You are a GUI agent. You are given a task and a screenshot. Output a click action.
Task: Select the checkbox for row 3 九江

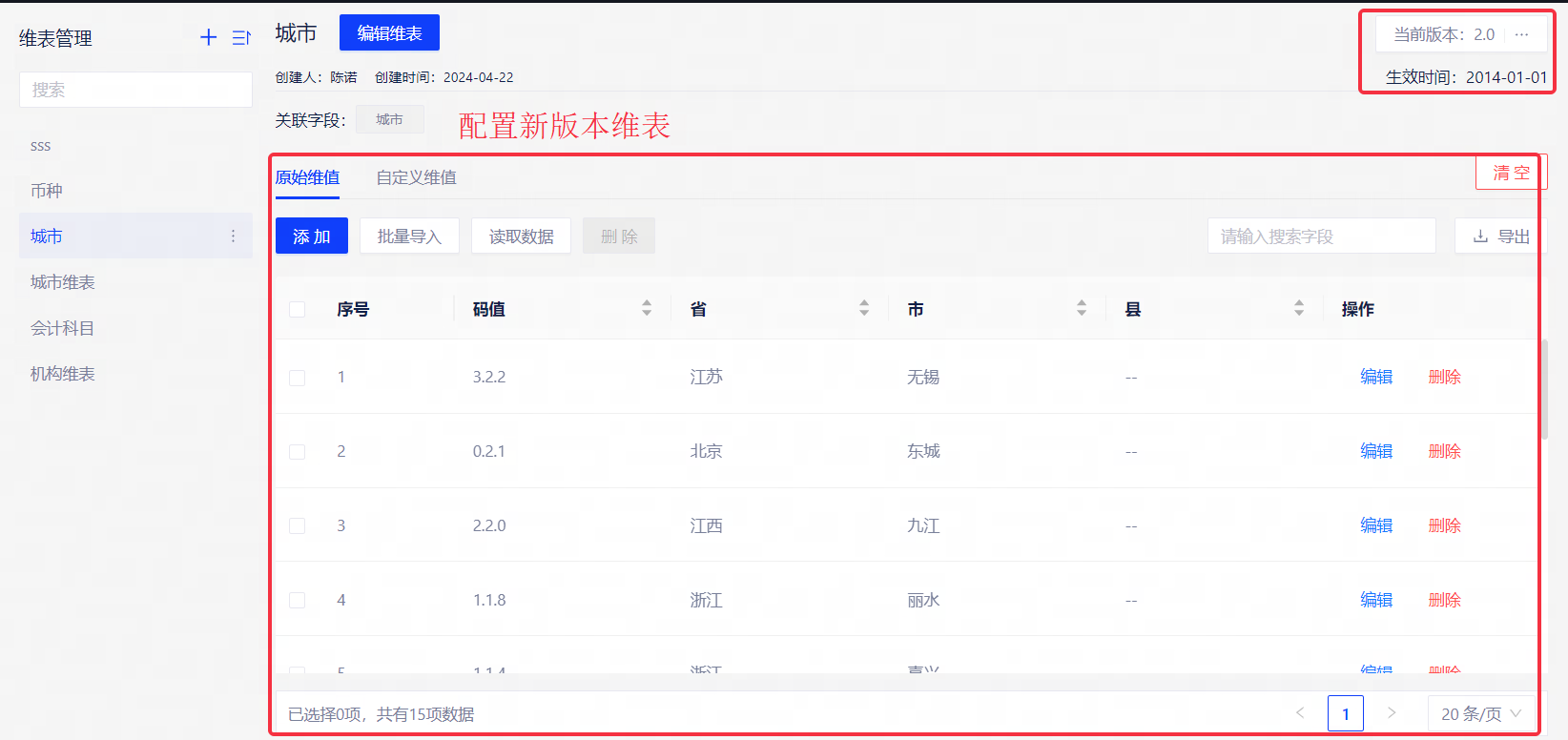298,525
